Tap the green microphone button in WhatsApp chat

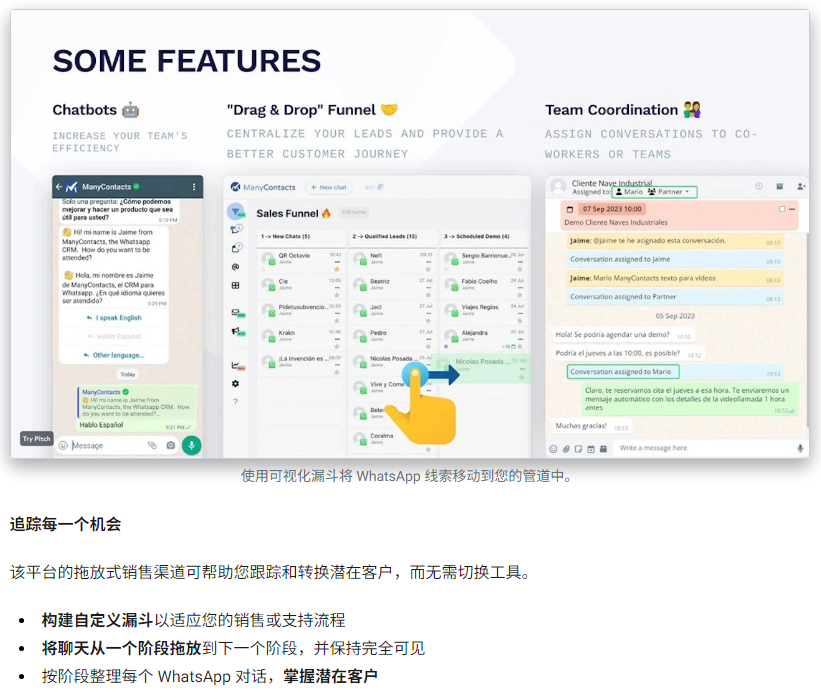tap(190, 445)
